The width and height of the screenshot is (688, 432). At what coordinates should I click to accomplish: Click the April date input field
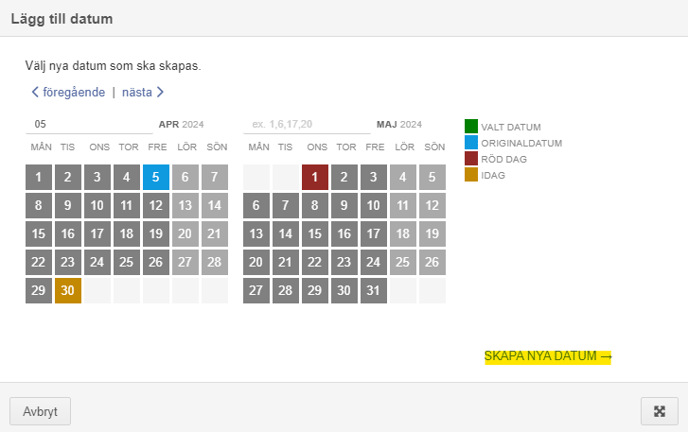pos(89,125)
